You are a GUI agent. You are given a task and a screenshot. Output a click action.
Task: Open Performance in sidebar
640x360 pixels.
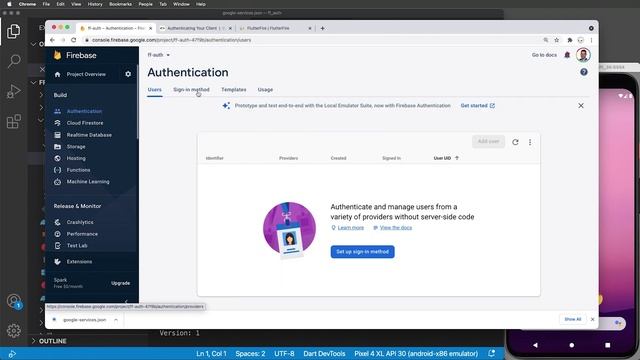(x=82, y=234)
